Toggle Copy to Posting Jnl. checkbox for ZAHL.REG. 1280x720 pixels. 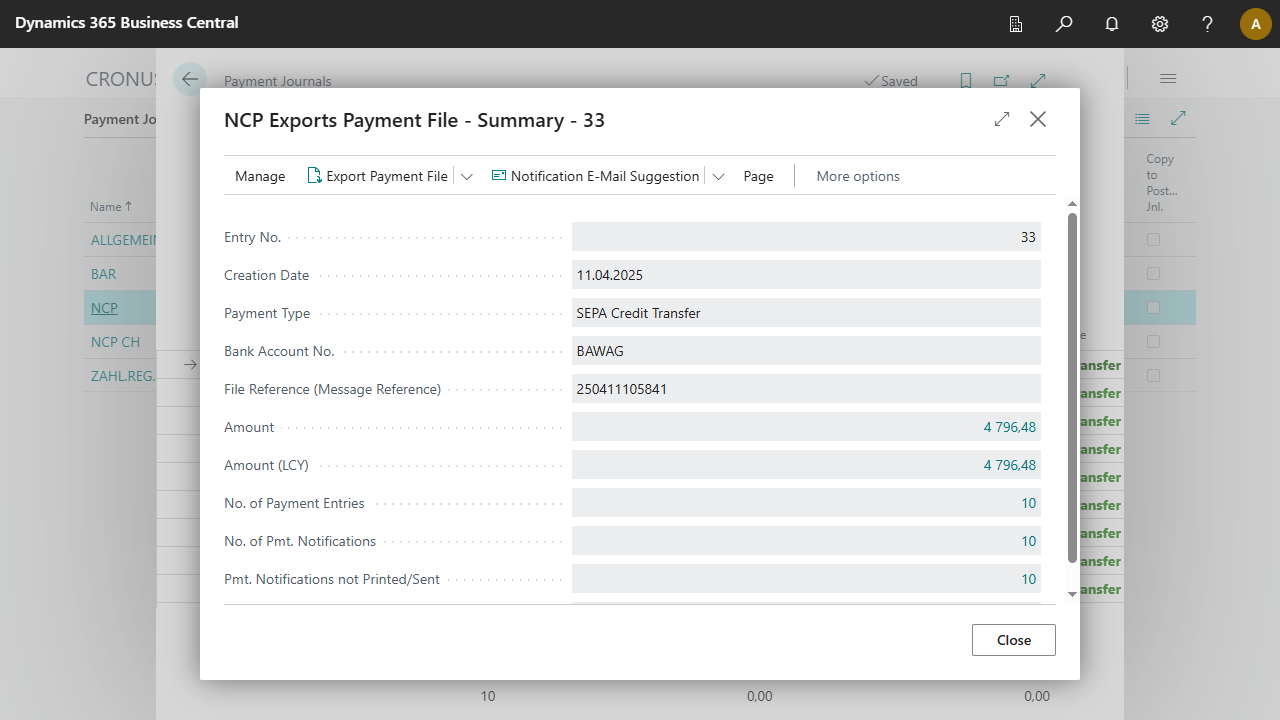pos(1153,376)
